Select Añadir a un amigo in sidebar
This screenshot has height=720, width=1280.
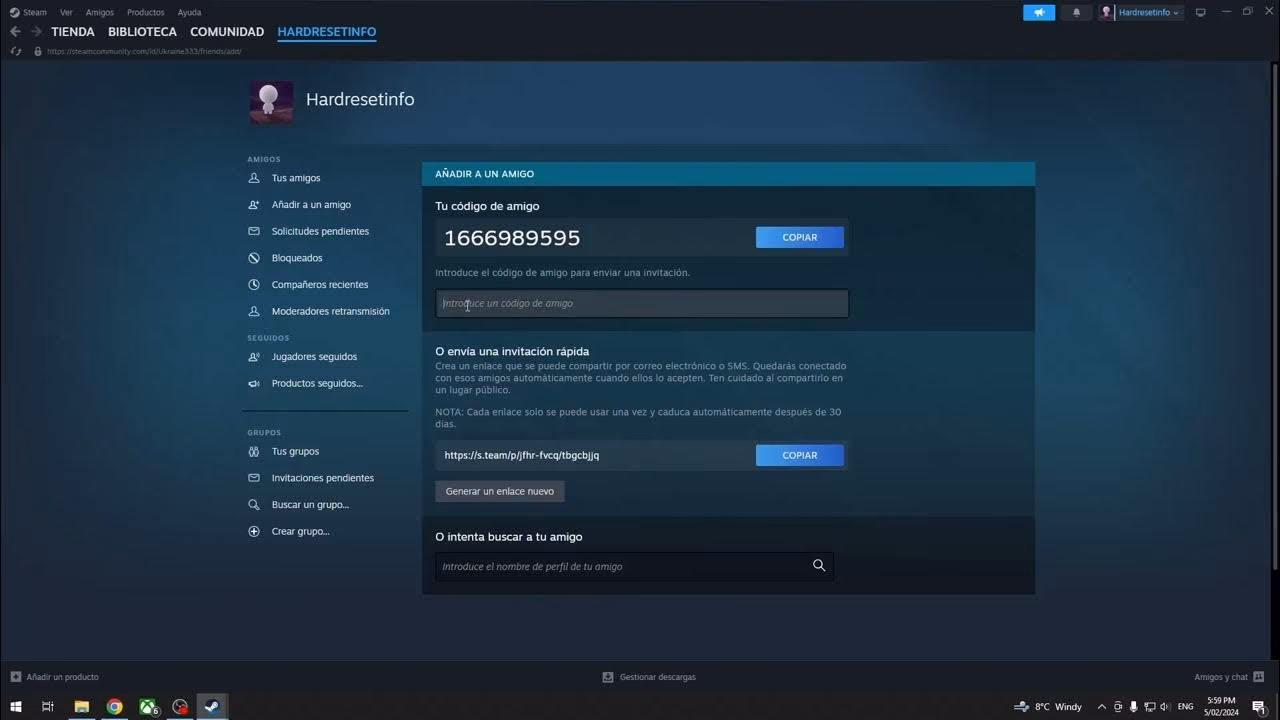click(x=311, y=204)
